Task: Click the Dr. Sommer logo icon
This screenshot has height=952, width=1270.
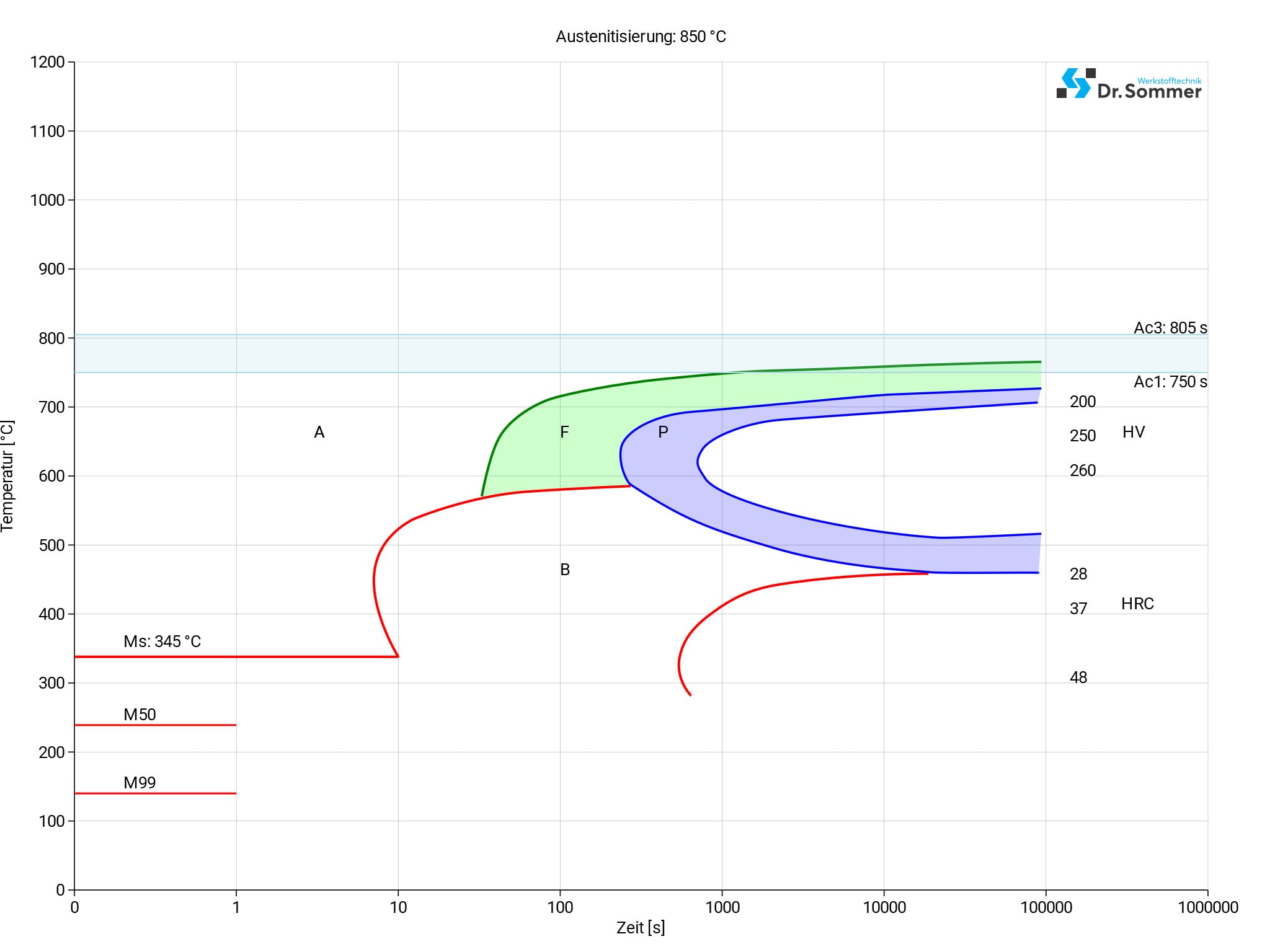Action: 1076,84
